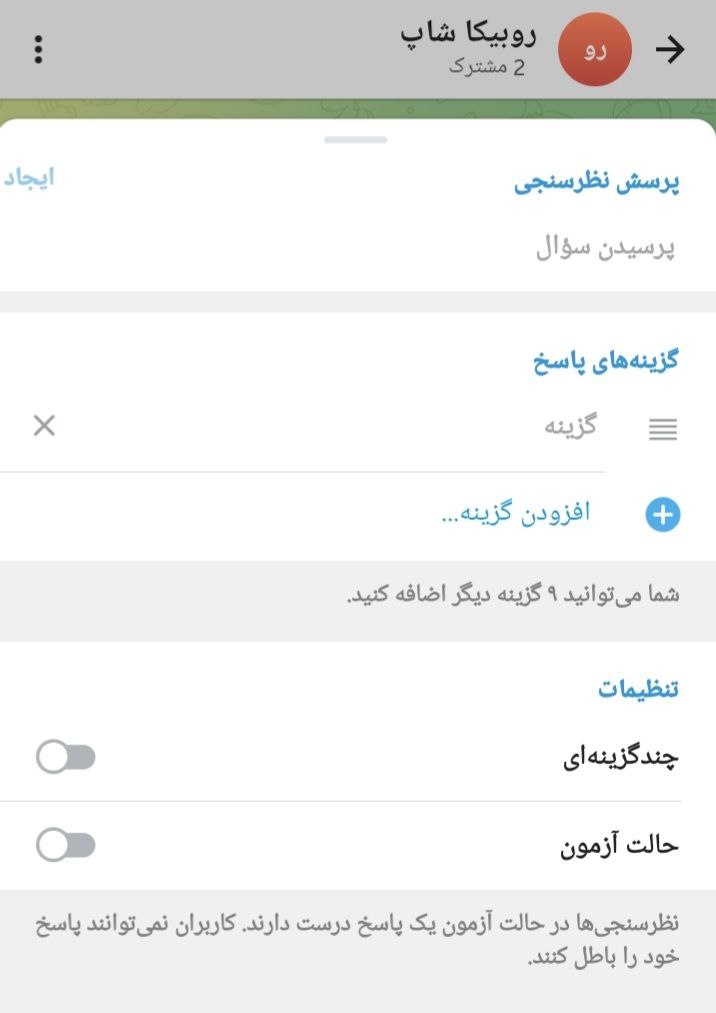The height and width of the screenshot is (1013, 716).
Task: Click the blue plus add-option icon
Action: [x=662, y=515]
